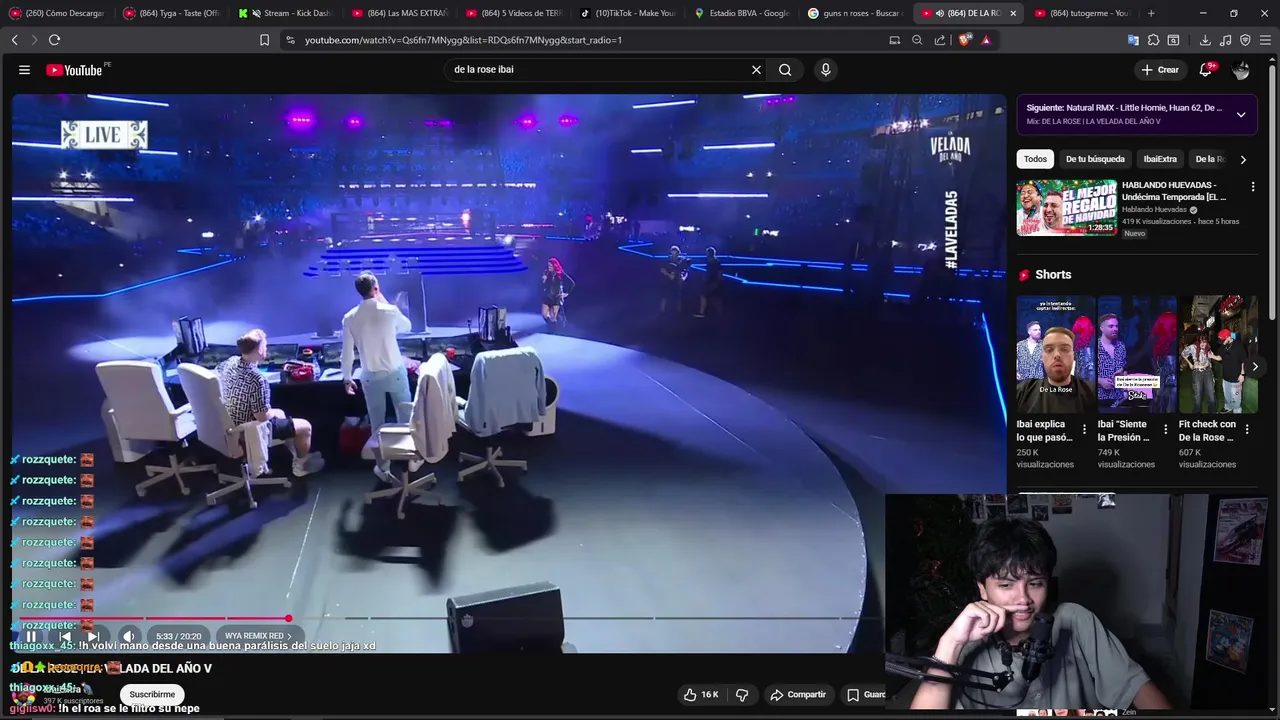Open browser downloads icon
1280x720 pixels.
pos(1205,40)
